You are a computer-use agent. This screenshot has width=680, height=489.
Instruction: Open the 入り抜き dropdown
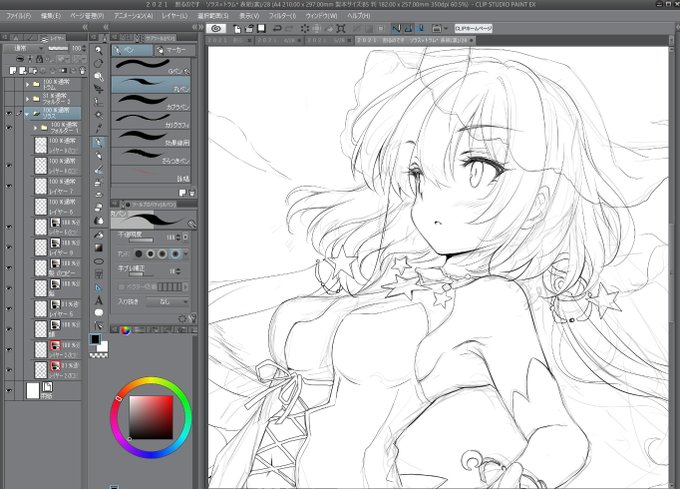coord(167,301)
